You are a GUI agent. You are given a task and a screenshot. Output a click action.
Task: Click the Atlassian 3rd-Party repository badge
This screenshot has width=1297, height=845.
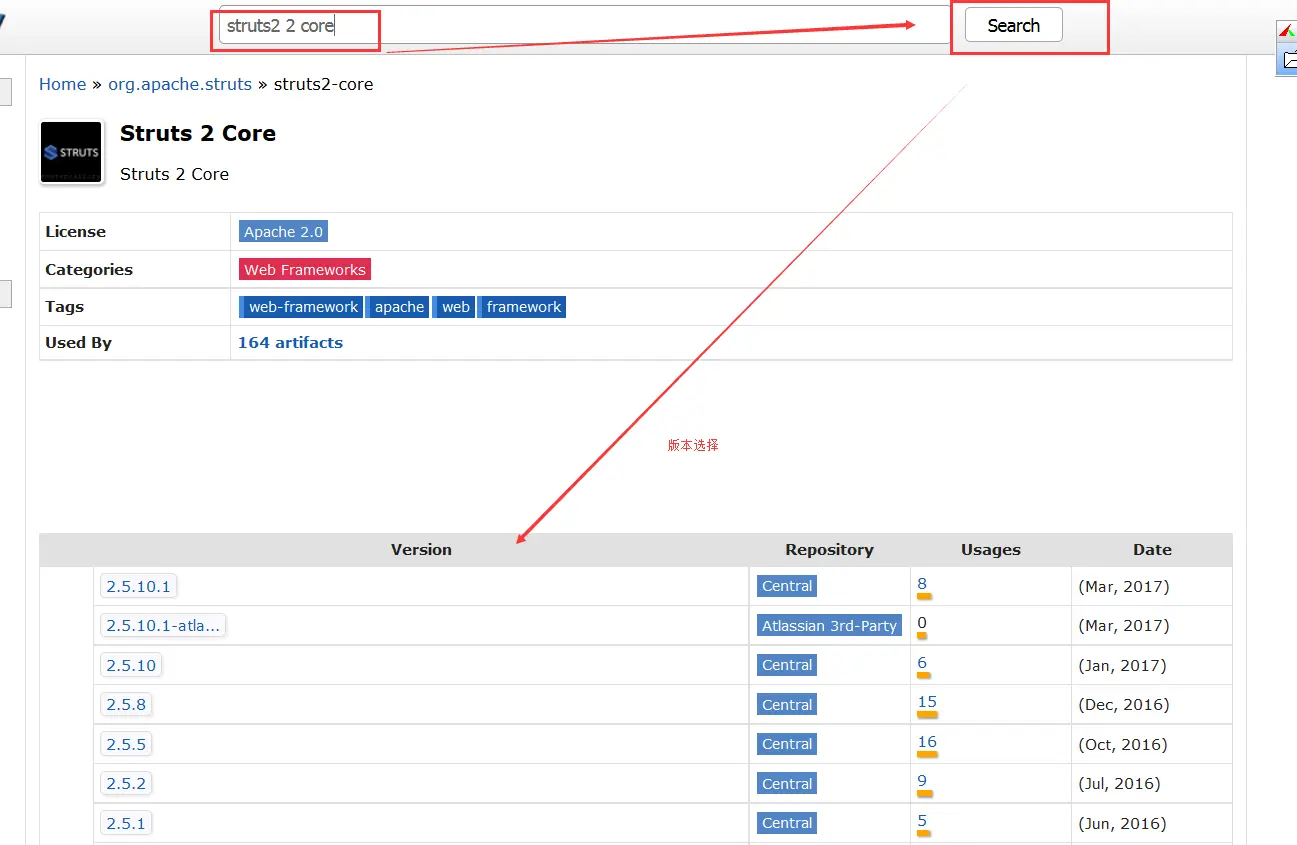(829, 625)
